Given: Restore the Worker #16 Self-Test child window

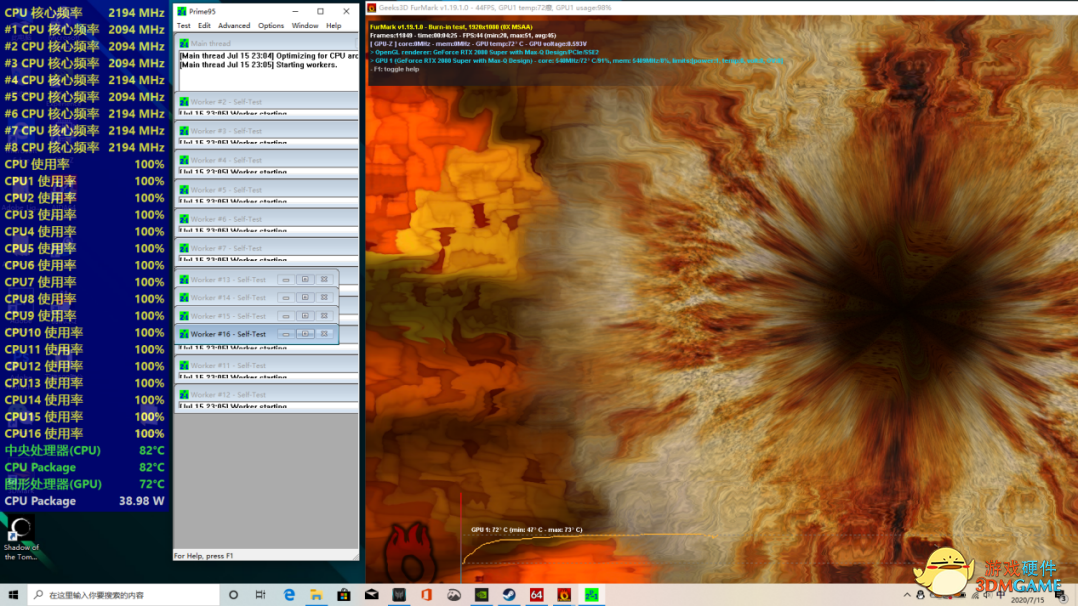Looking at the screenshot, I should coord(305,334).
